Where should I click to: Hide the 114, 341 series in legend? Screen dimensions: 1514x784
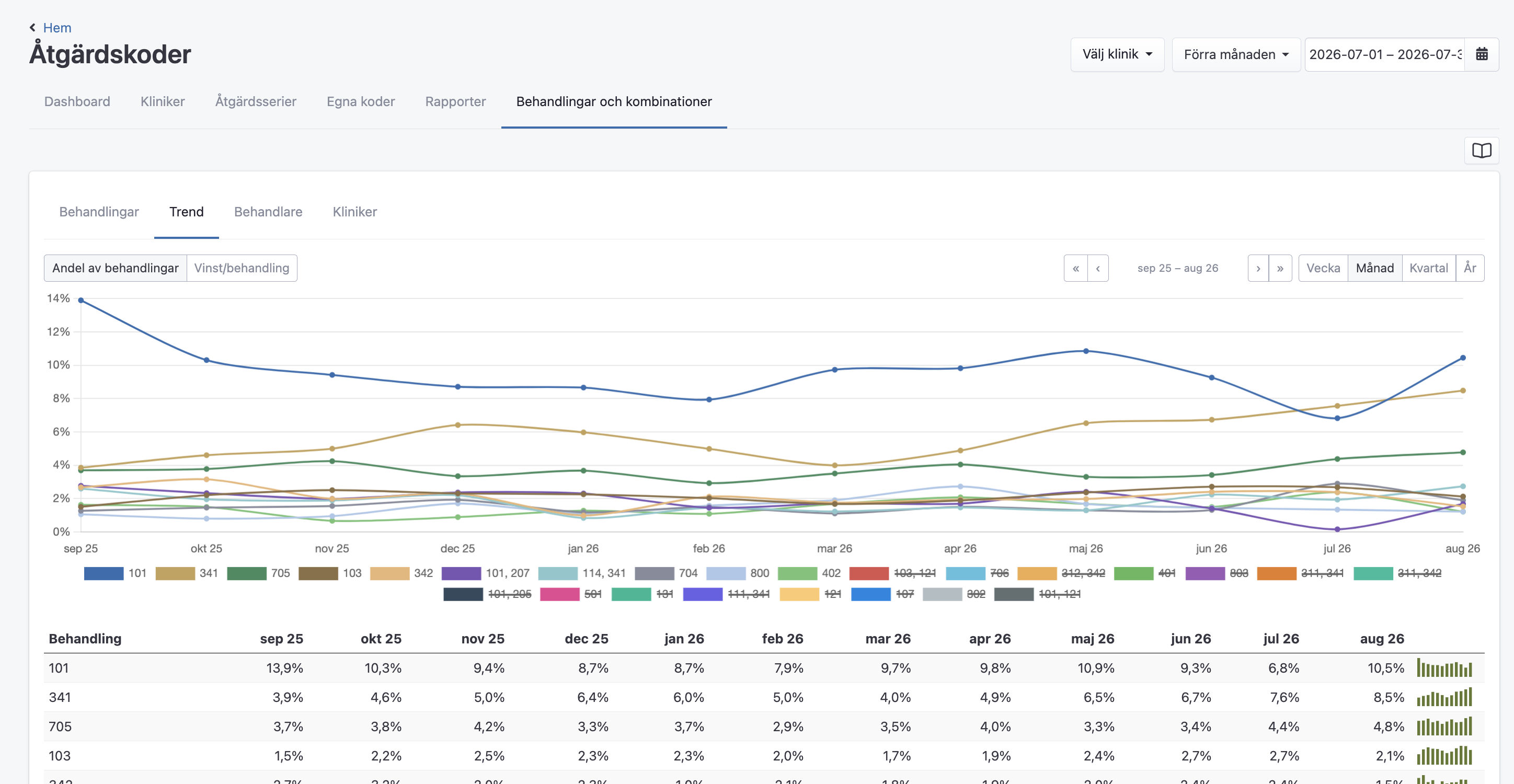(x=582, y=573)
